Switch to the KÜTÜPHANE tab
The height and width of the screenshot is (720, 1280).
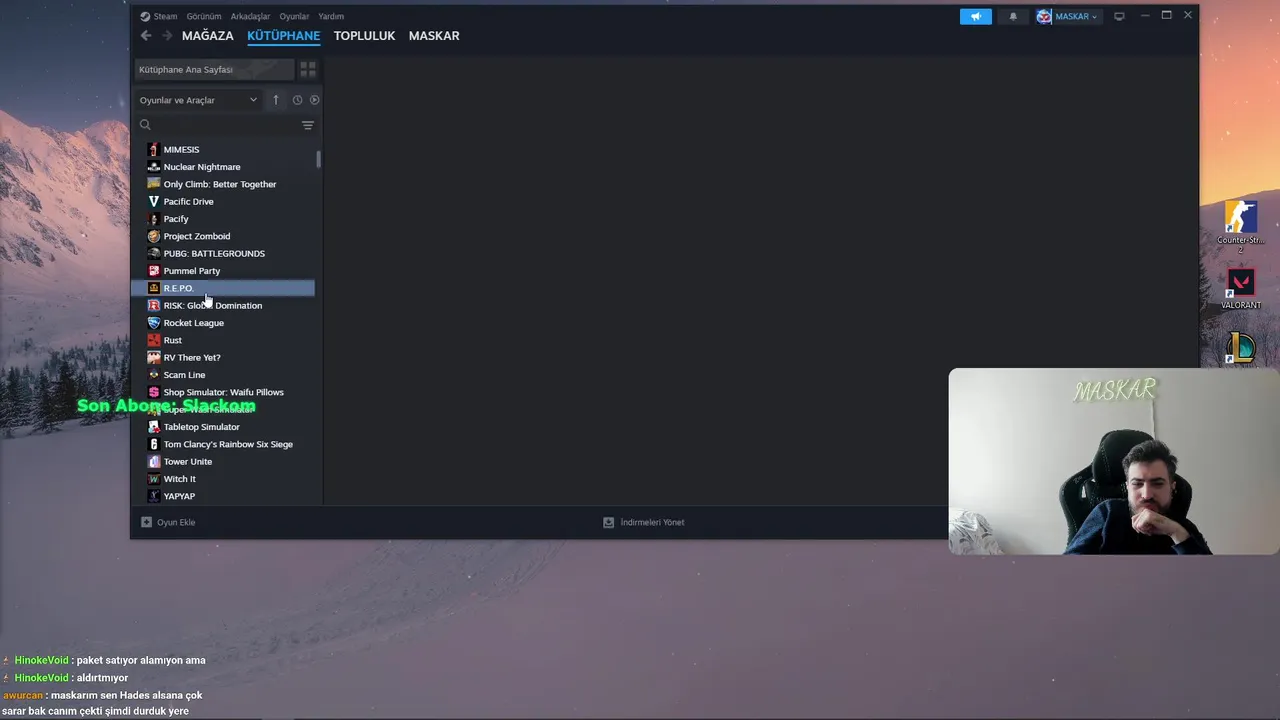click(284, 36)
